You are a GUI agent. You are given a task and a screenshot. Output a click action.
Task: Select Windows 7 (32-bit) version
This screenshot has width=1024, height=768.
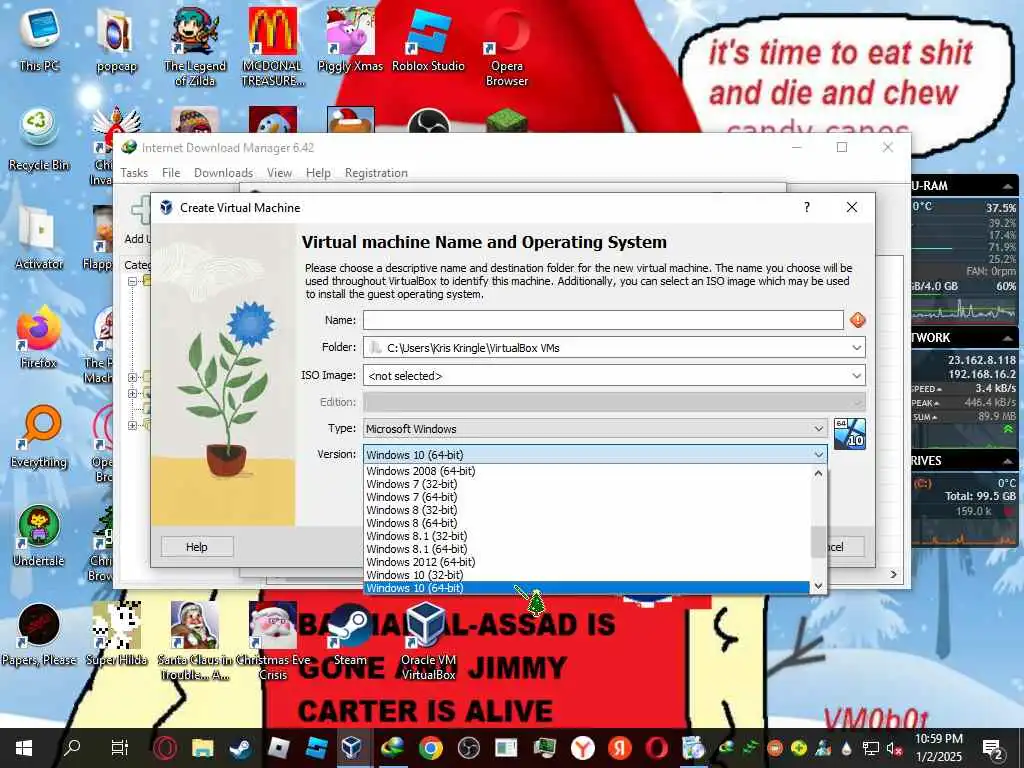click(x=586, y=484)
